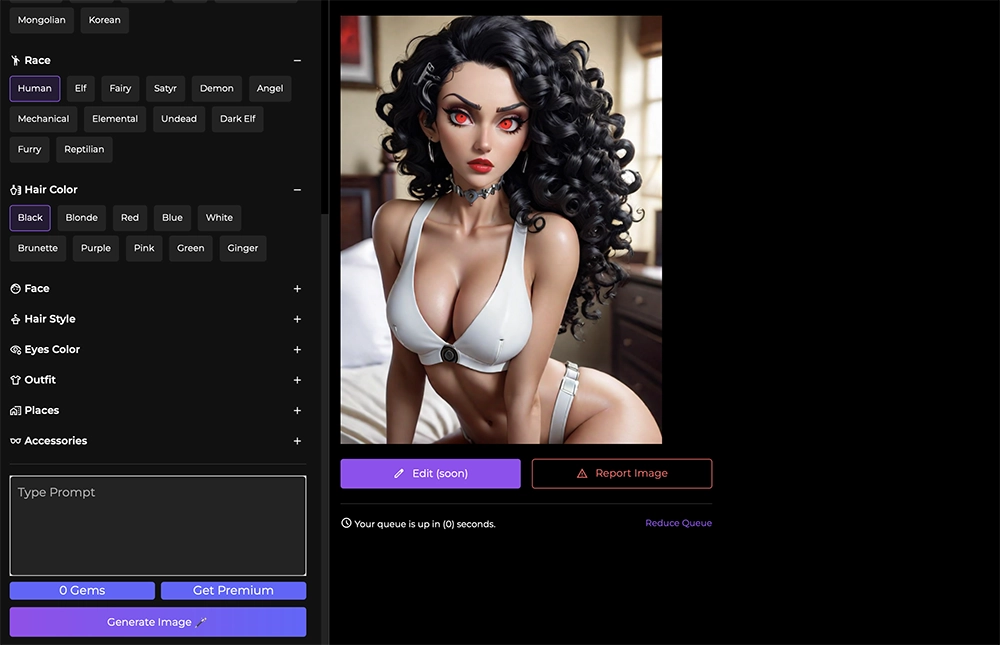Image resolution: width=1000 pixels, height=645 pixels.
Task: Pick the Purple hair color swatch
Action: click(x=95, y=248)
